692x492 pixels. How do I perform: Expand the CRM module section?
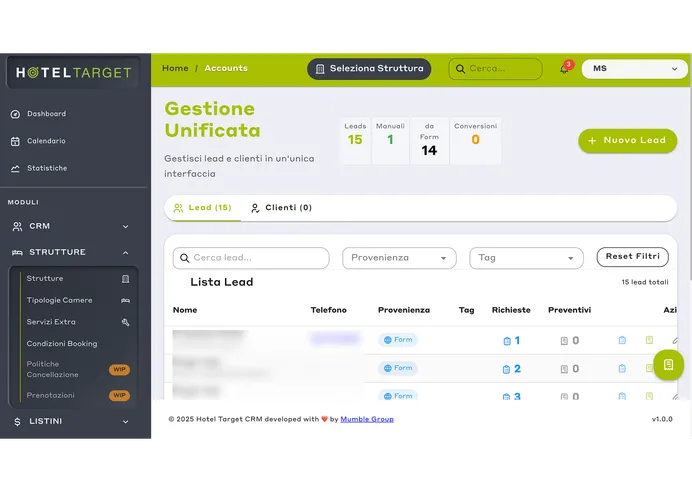(70, 226)
